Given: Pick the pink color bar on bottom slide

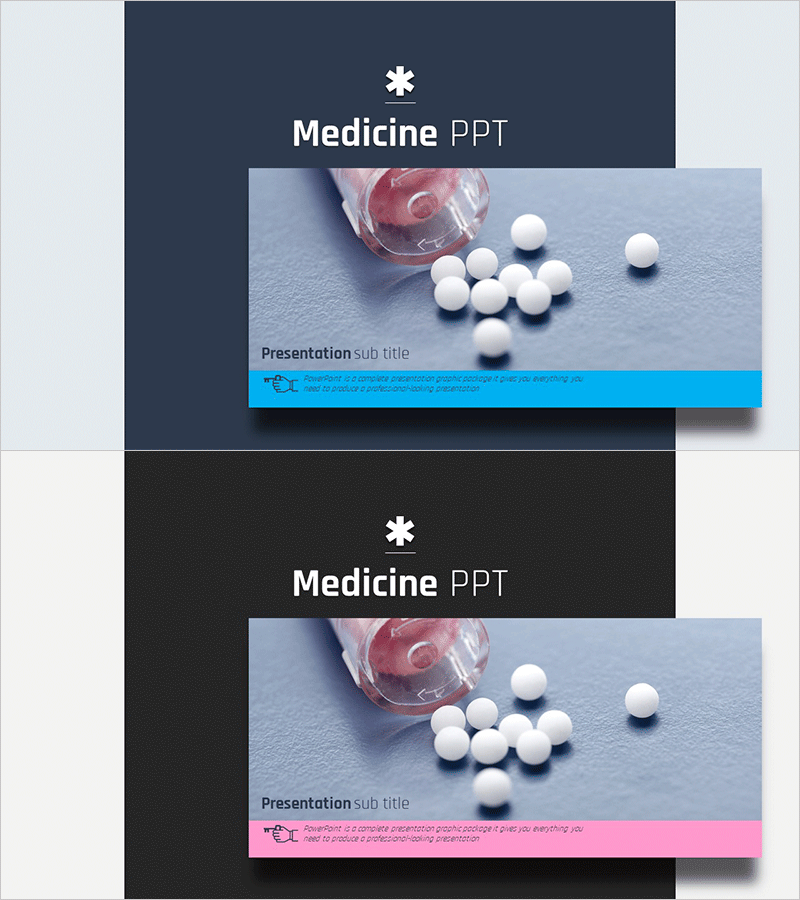Looking at the screenshot, I should pos(505,839).
